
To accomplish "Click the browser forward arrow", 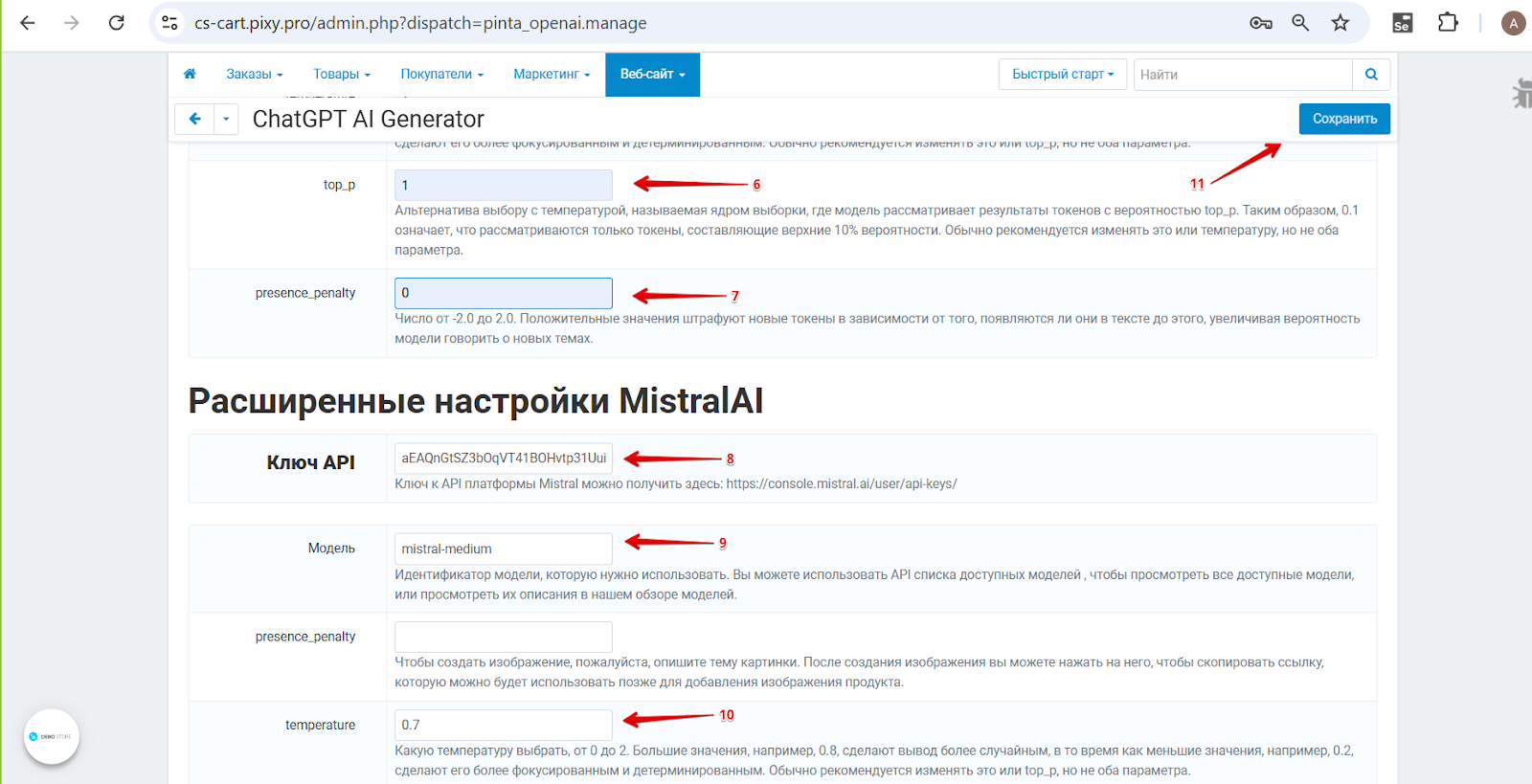I will point(72,23).
